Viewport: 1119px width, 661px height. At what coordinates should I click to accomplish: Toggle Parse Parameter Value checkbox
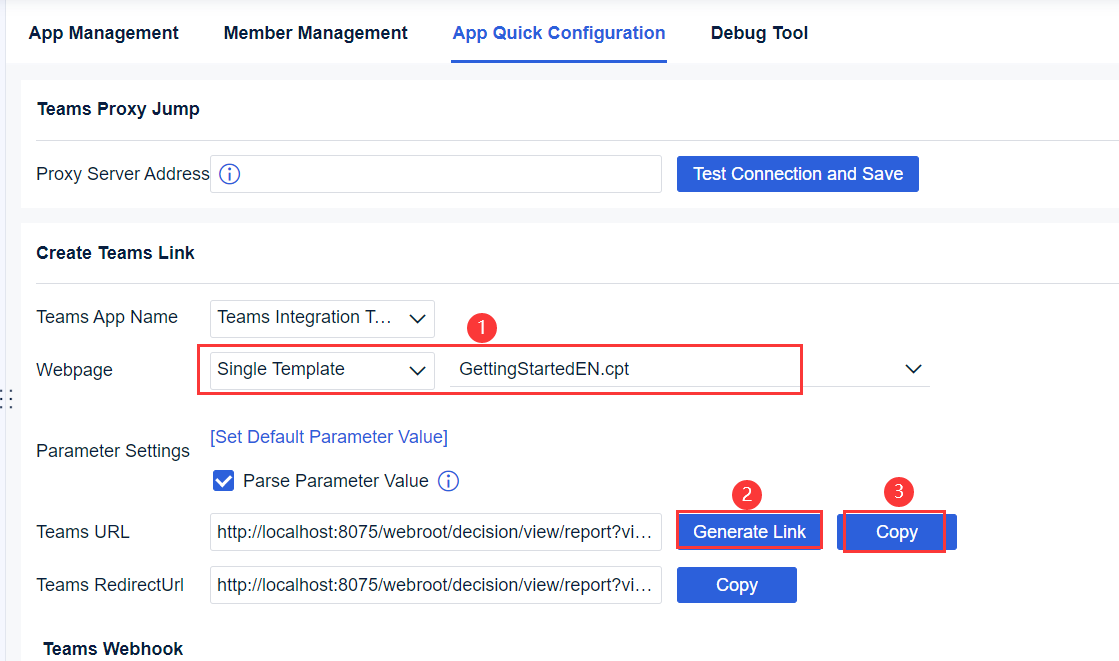click(x=223, y=481)
